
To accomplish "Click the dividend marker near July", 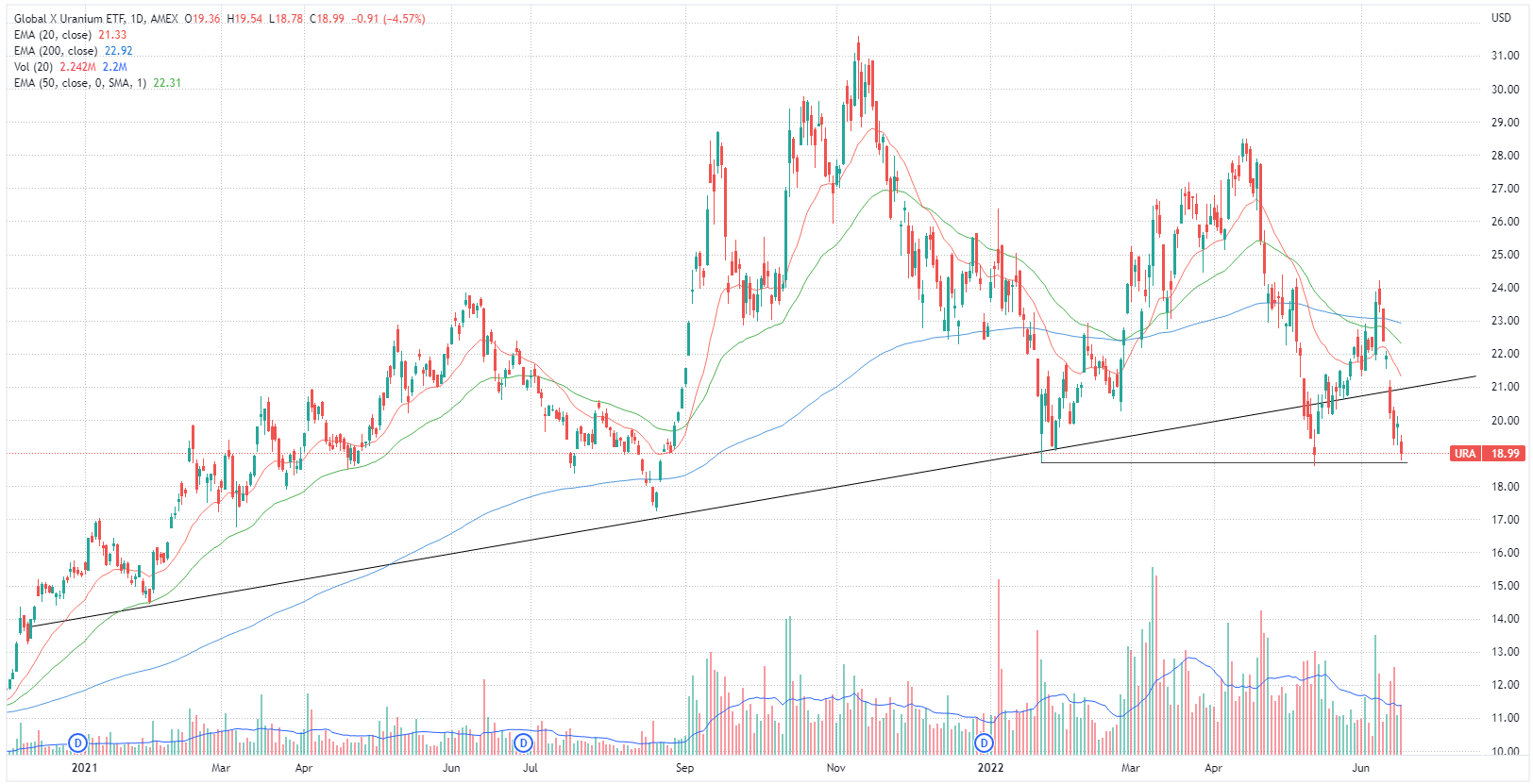I will pyautogui.click(x=523, y=743).
